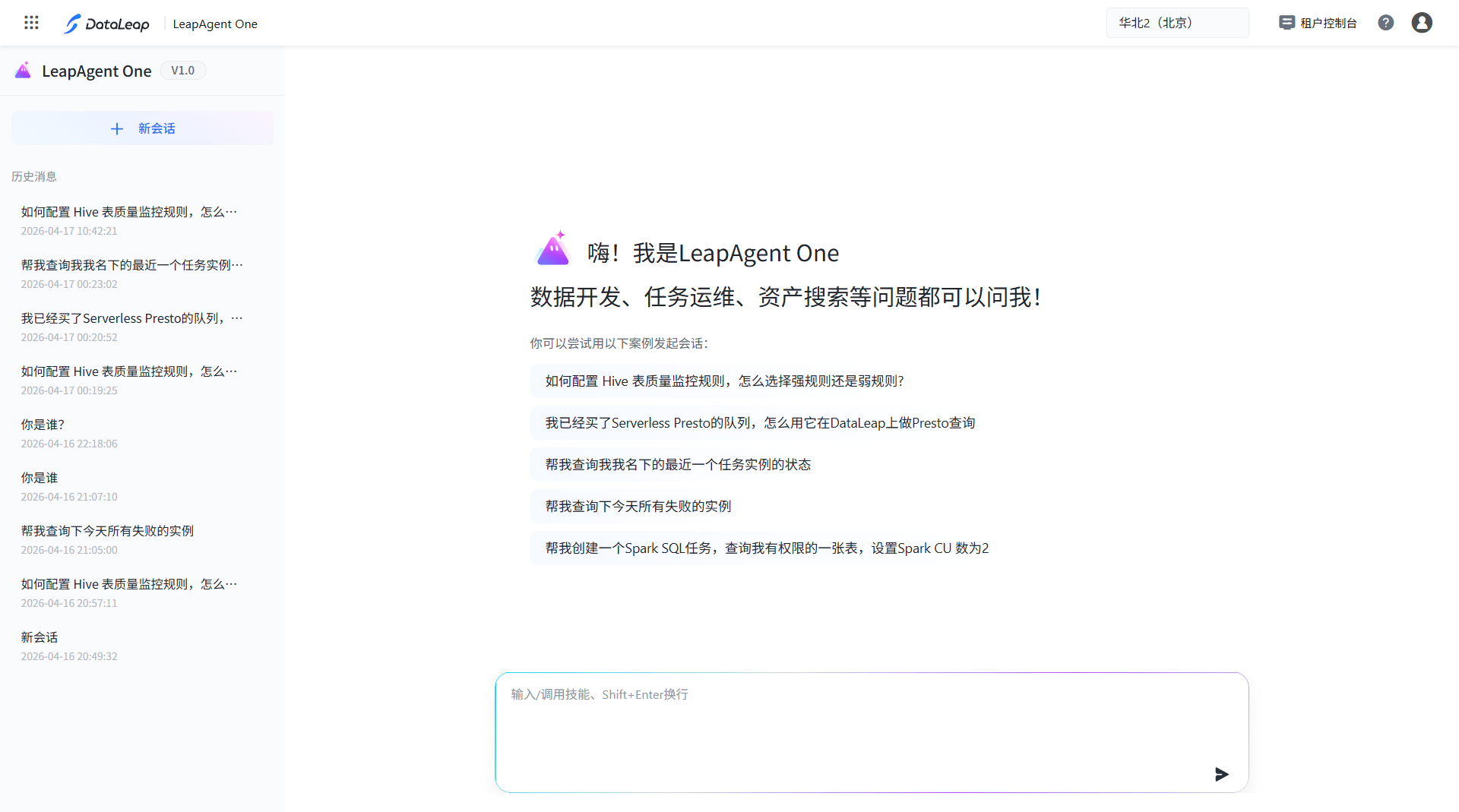
Task: Open the apps grid launcher icon
Action: (x=31, y=23)
